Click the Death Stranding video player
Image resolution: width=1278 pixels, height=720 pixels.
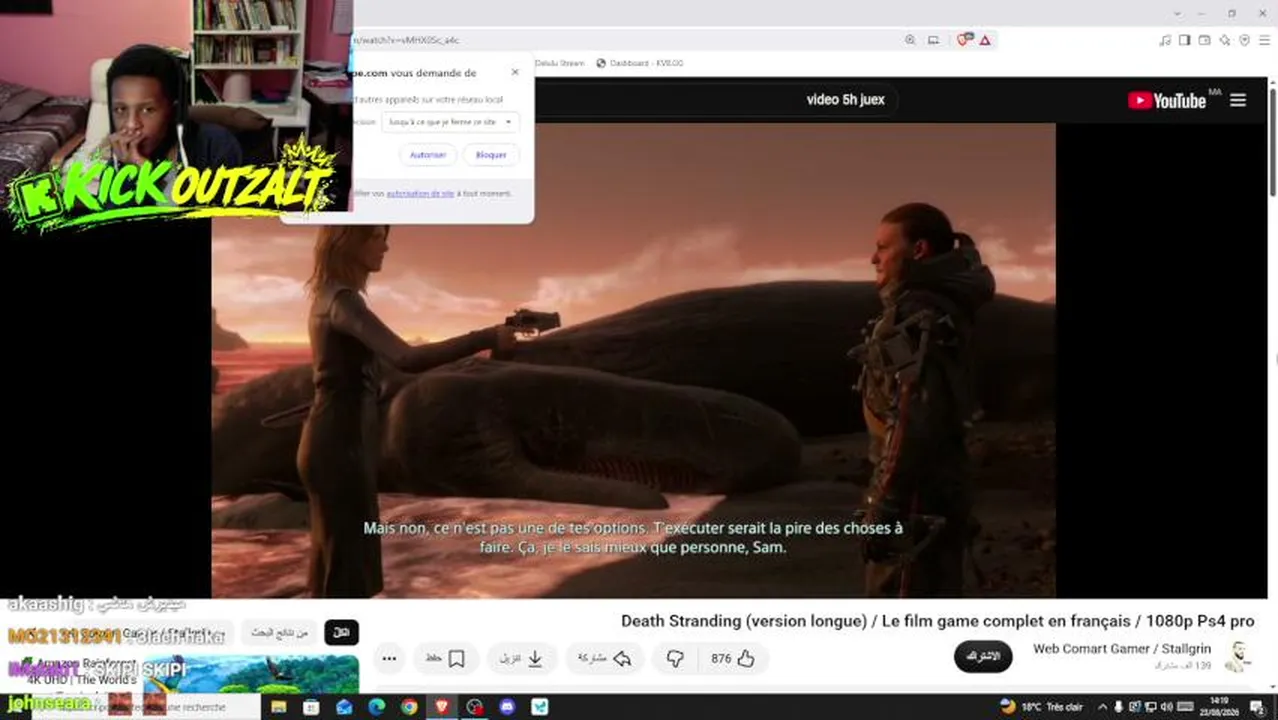[x=633, y=360]
